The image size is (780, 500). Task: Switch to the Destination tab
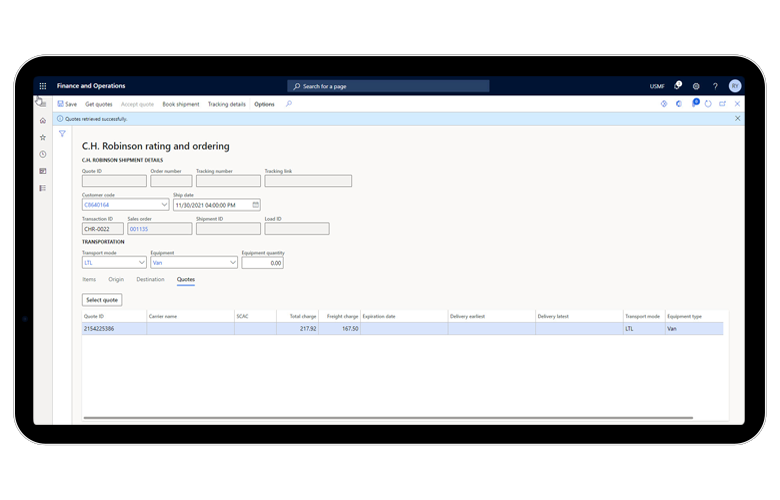point(150,280)
